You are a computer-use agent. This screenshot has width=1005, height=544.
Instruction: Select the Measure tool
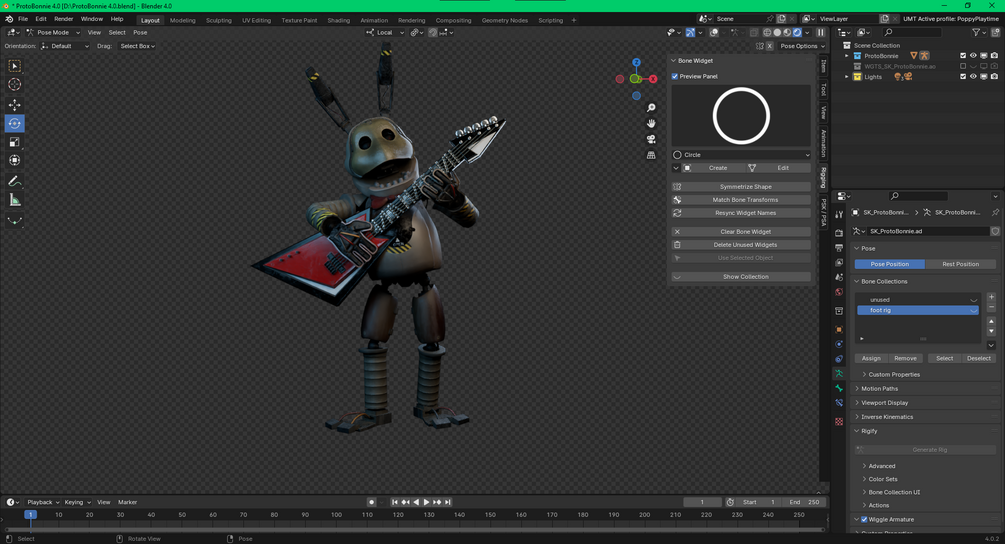(14, 201)
